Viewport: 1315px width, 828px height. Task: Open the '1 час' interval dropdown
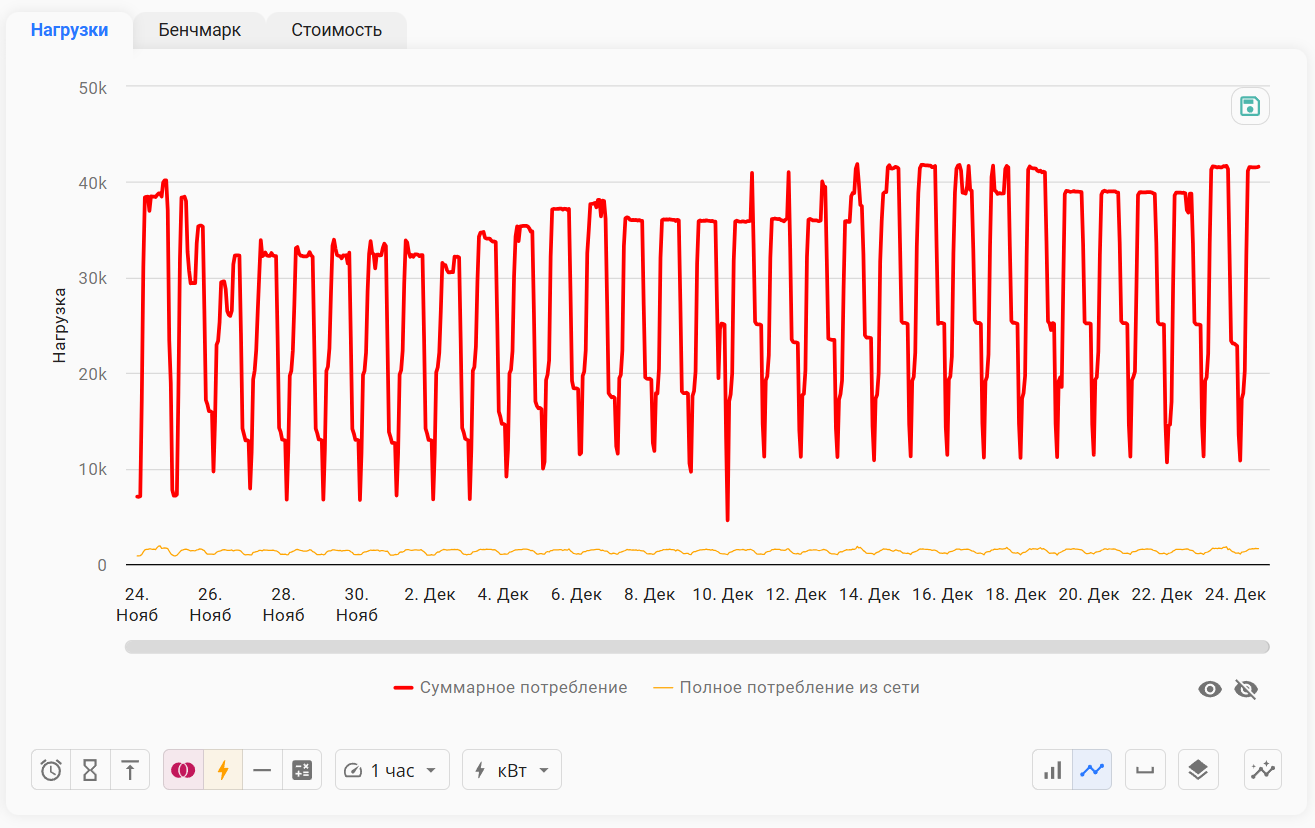point(392,770)
